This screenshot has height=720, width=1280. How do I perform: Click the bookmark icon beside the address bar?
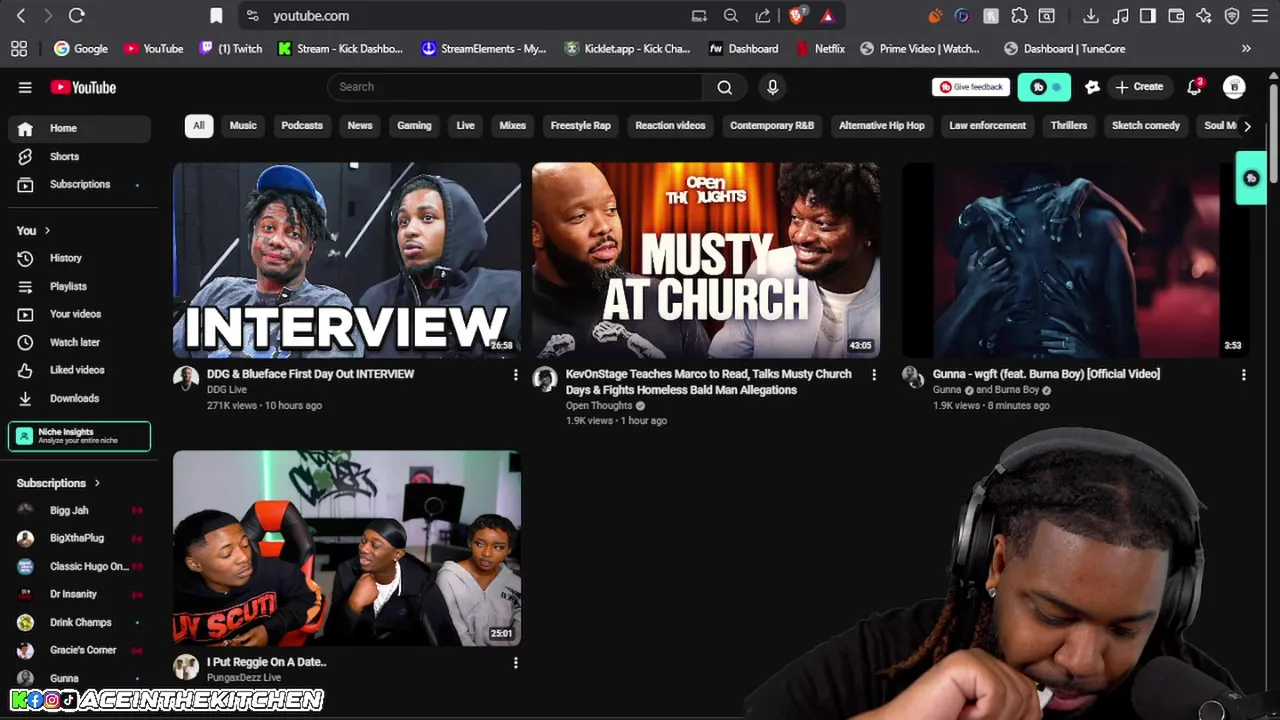tap(216, 16)
